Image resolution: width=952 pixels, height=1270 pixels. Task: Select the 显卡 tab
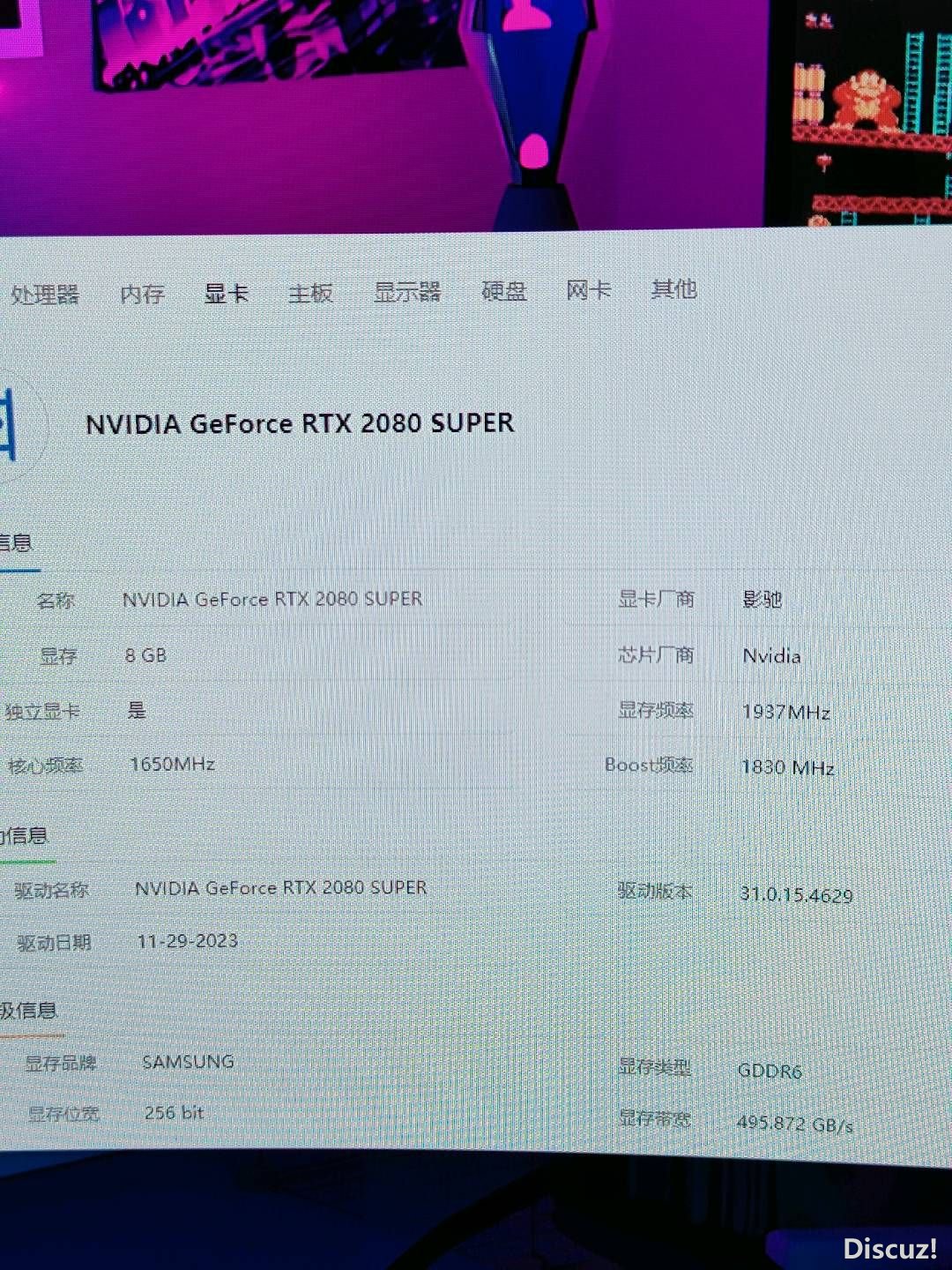pos(227,293)
